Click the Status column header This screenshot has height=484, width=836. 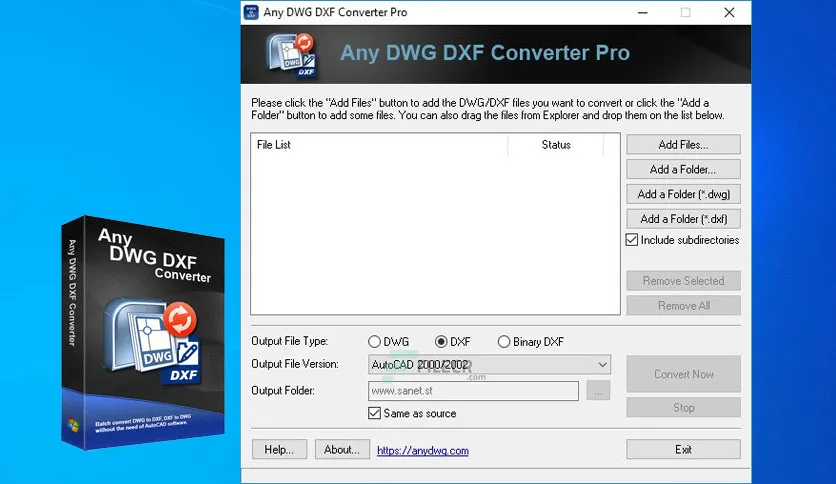(x=556, y=144)
